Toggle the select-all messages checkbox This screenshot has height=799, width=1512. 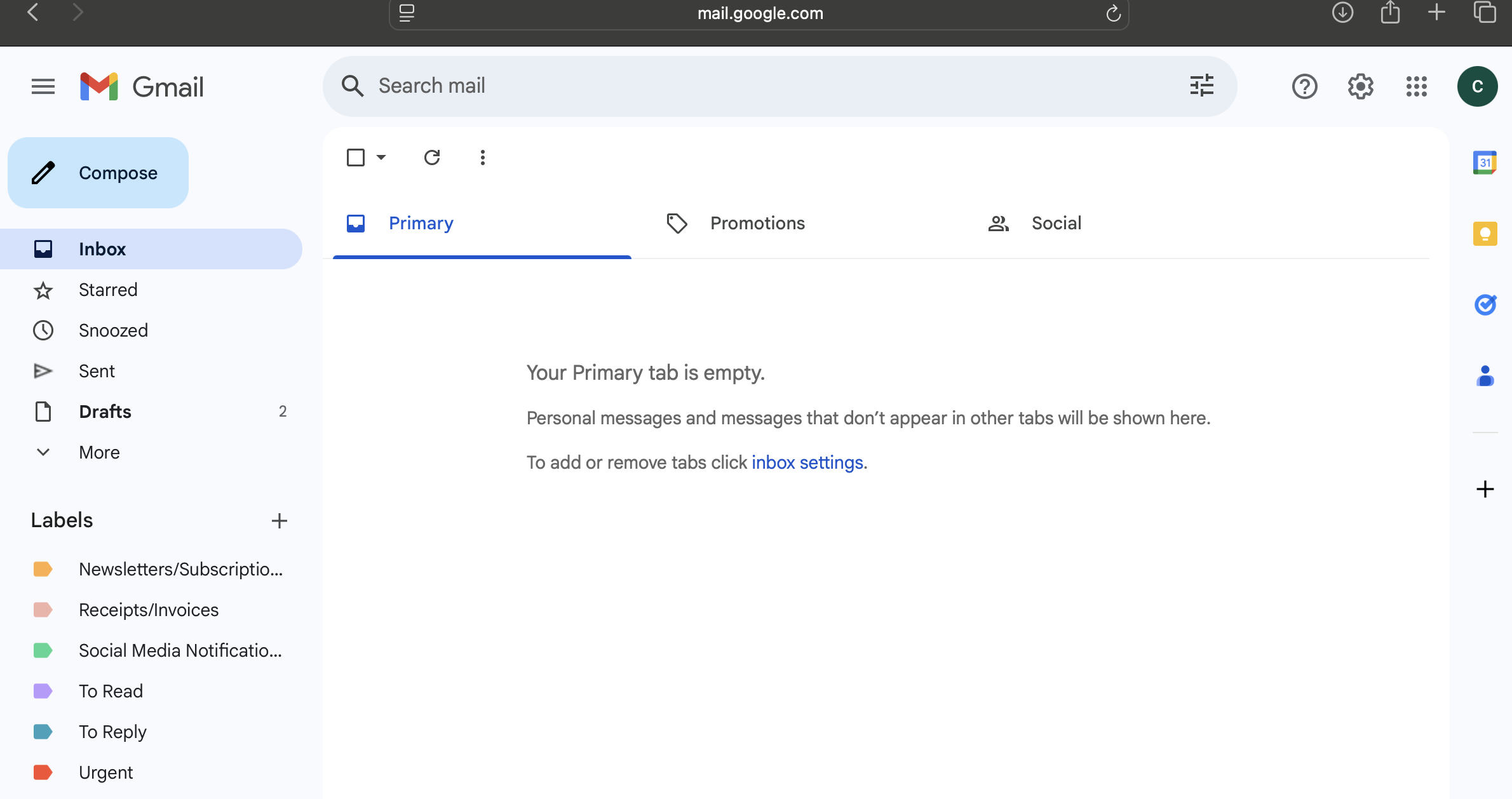[x=356, y=158]
